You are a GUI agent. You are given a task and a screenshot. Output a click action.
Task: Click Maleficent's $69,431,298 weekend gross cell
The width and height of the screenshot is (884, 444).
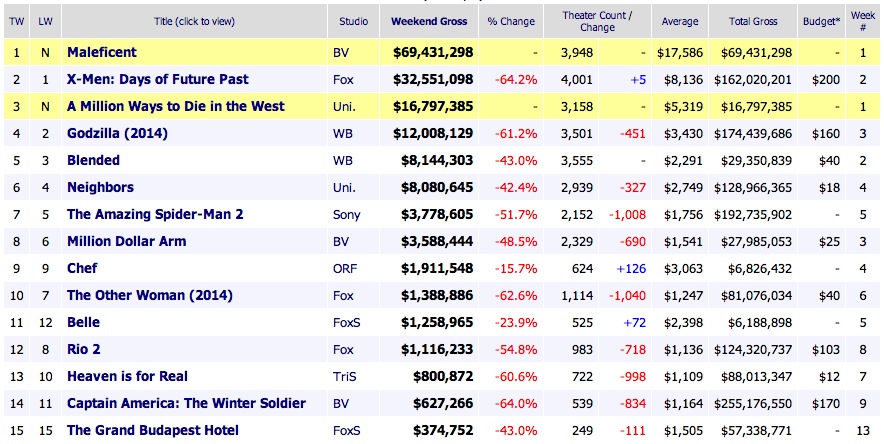tap(426, 52)
